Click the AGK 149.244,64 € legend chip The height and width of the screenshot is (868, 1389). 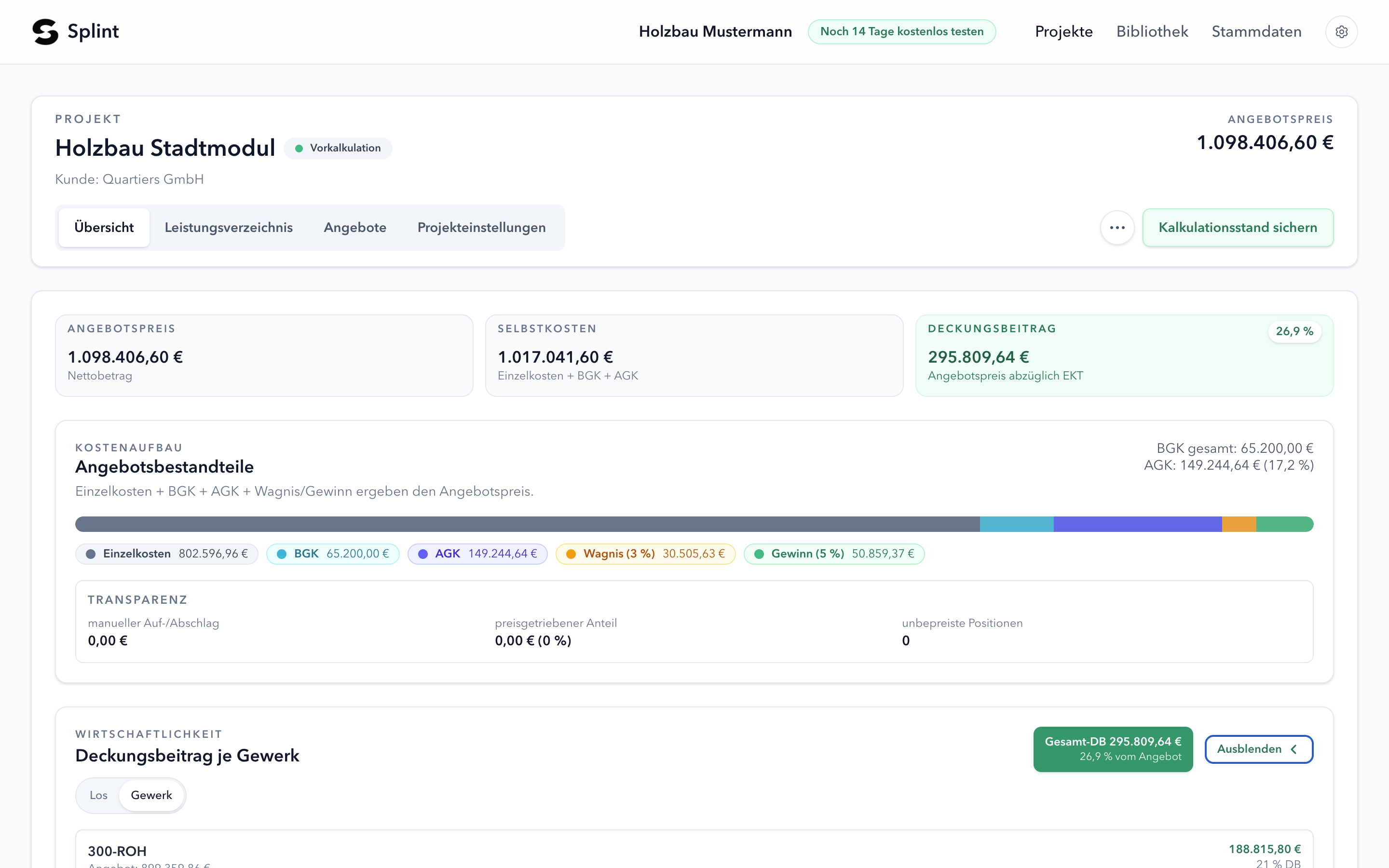click(477, 554)
